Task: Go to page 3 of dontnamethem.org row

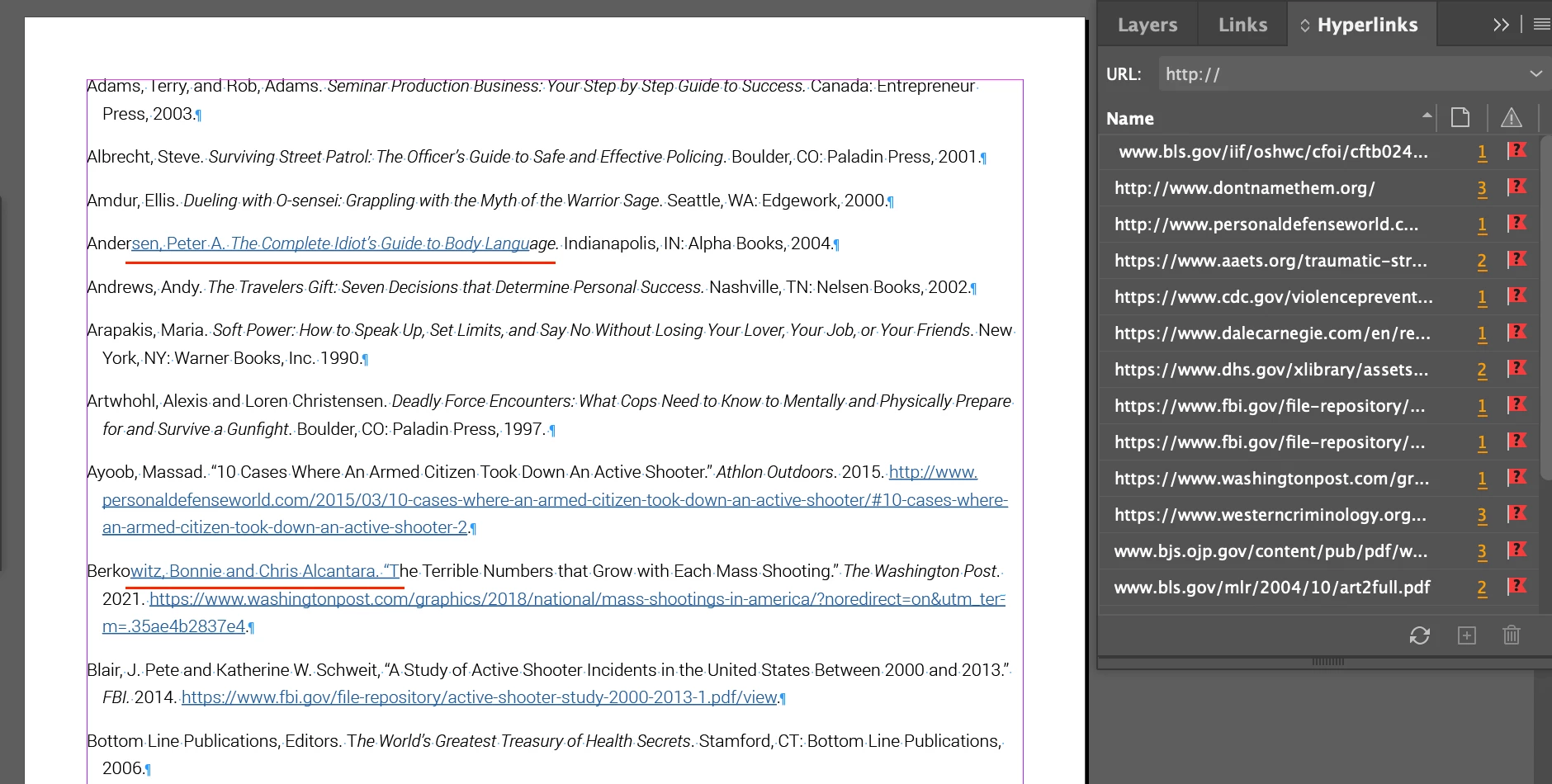Action: click(x=1483, y=189)
